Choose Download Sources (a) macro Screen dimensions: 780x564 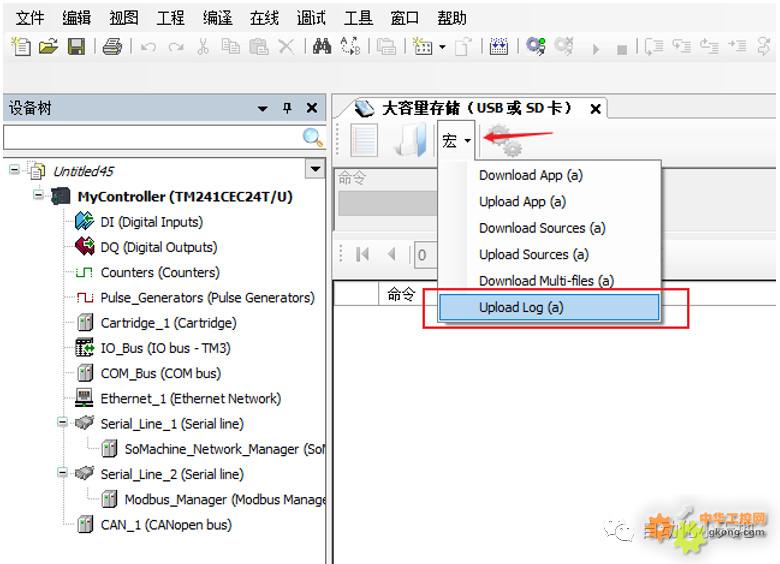549,228
